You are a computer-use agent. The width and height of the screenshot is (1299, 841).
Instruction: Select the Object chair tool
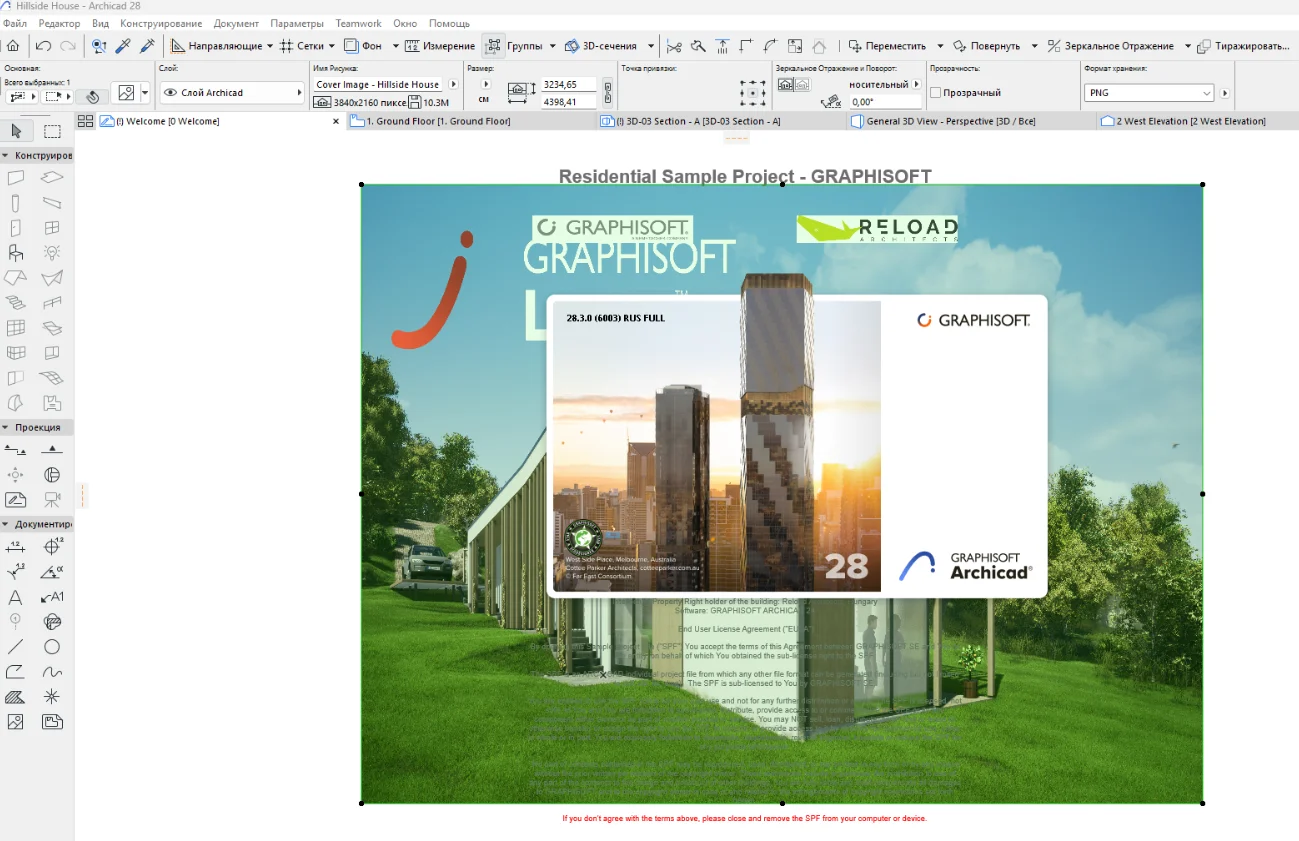click(x=16, y=253)
